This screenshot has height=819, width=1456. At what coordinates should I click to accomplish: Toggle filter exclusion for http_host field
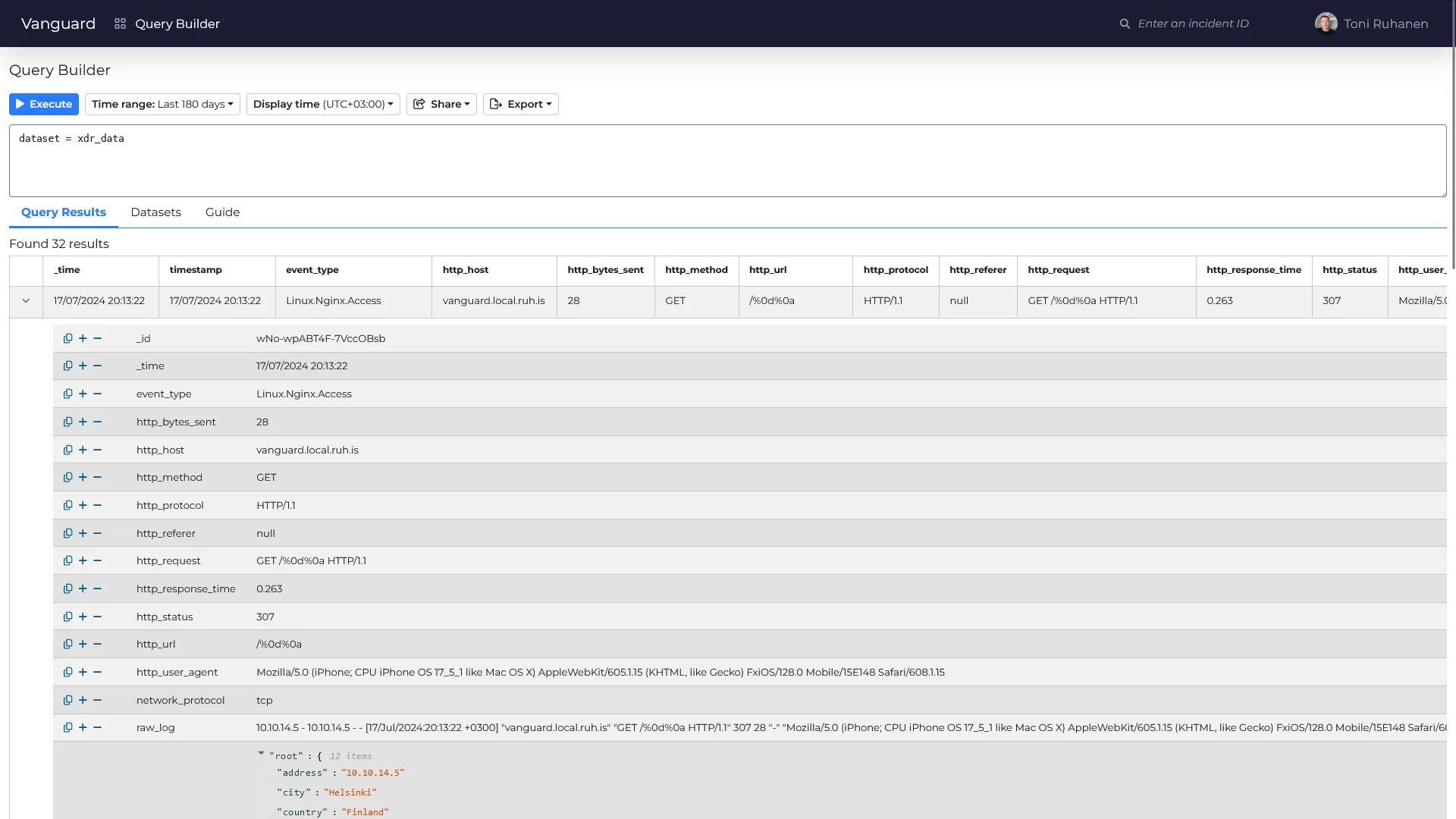(98, 449)
